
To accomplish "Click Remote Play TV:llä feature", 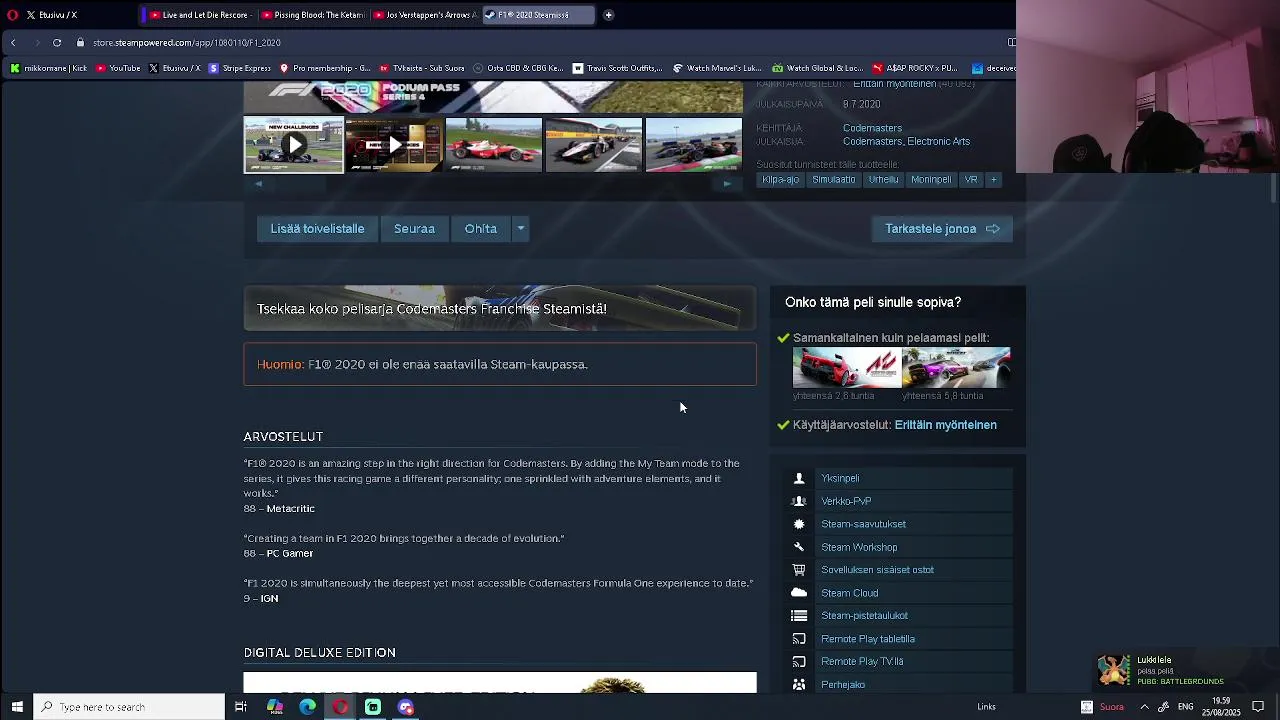I will pyautogui.click(x=897, y=661).
